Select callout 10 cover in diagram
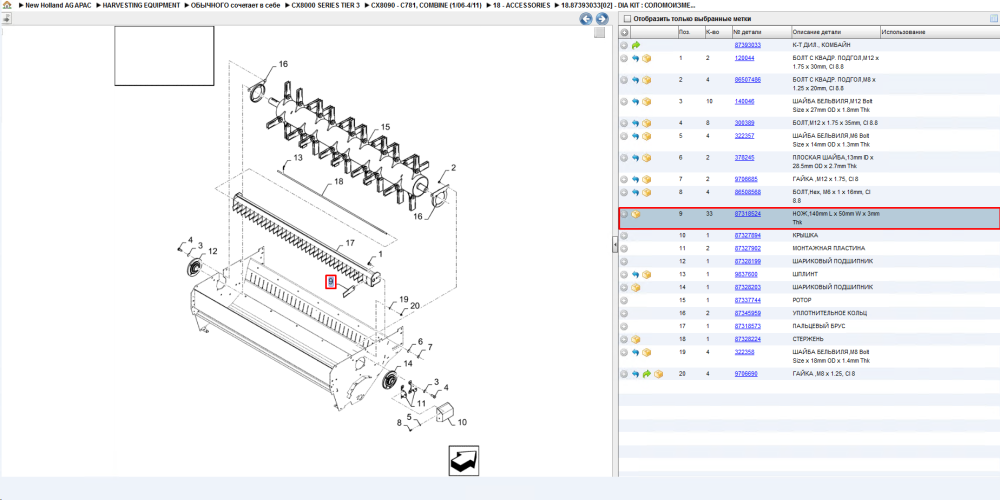Viewport: 1000px width, 500px height. [462, 422]
